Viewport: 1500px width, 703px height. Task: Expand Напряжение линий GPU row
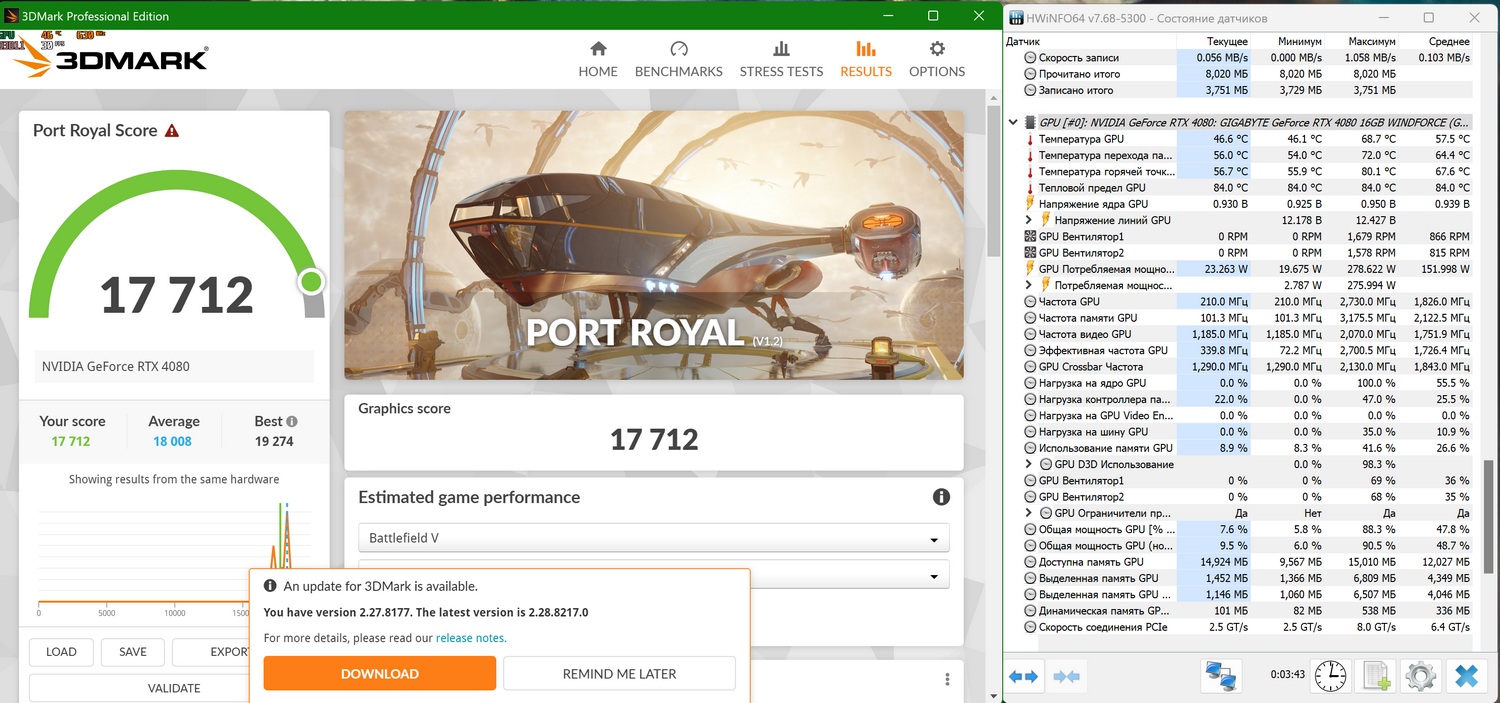pyautogui.click(x=1029, y=220)
